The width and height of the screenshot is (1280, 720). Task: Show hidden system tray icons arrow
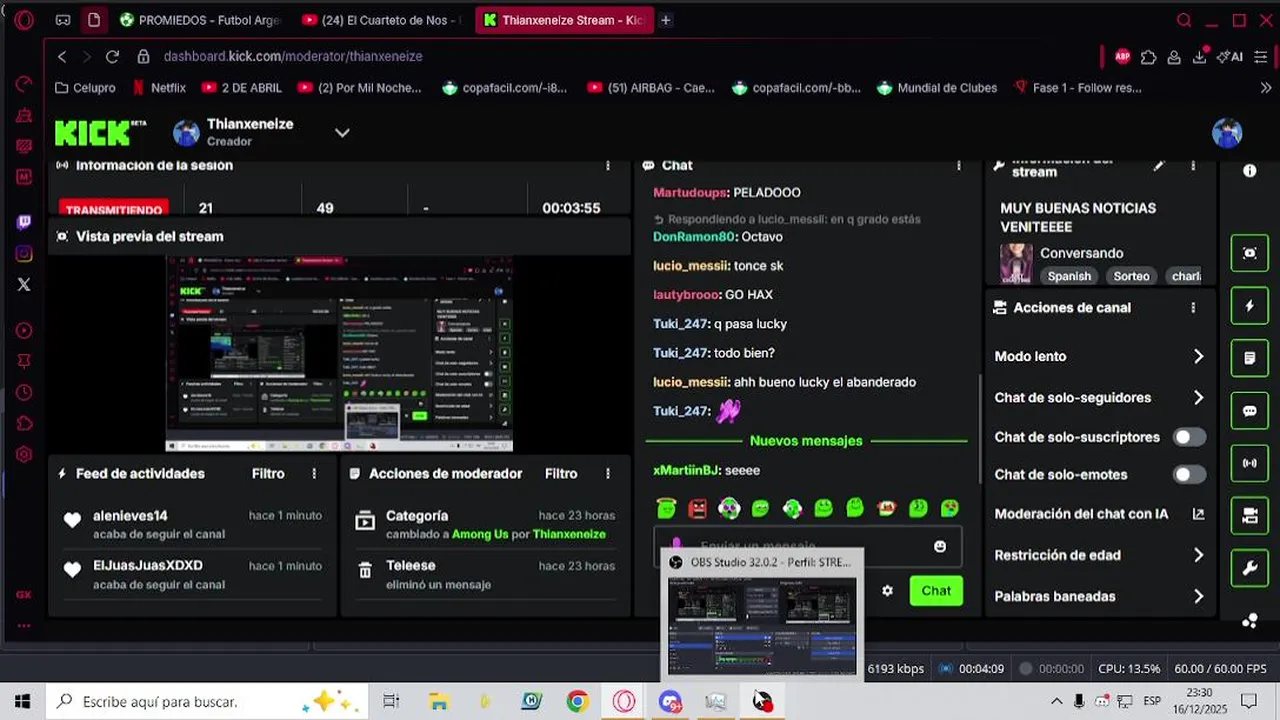click(1056, 702)
